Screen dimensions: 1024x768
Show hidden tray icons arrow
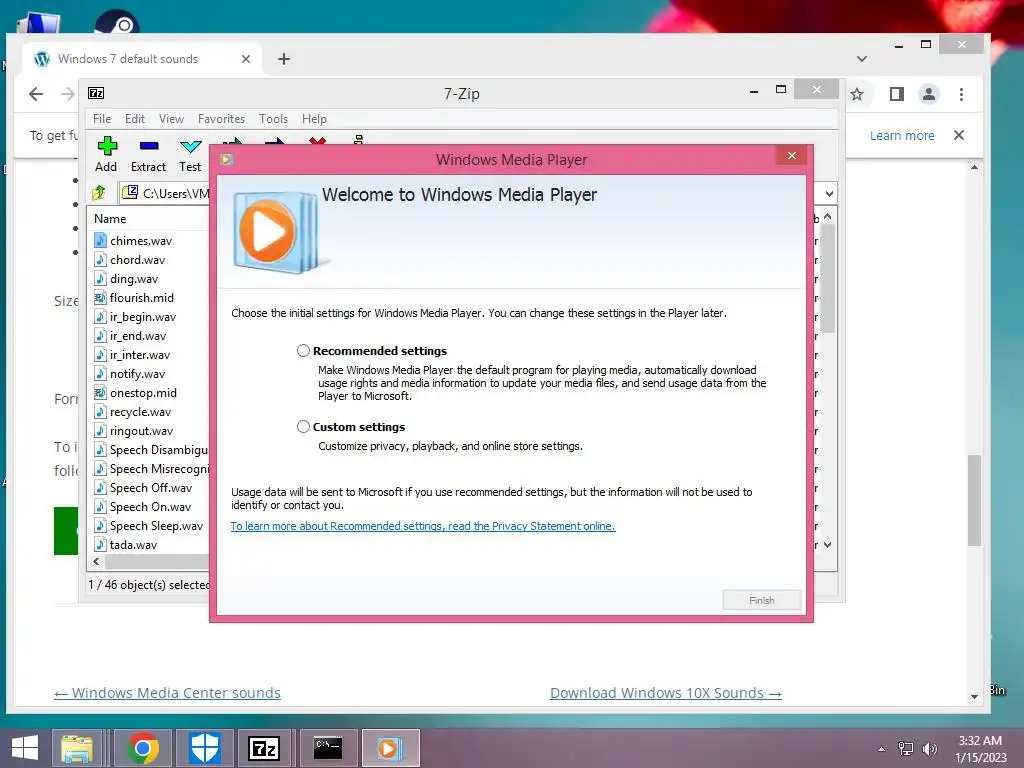[x=882, y=749]
